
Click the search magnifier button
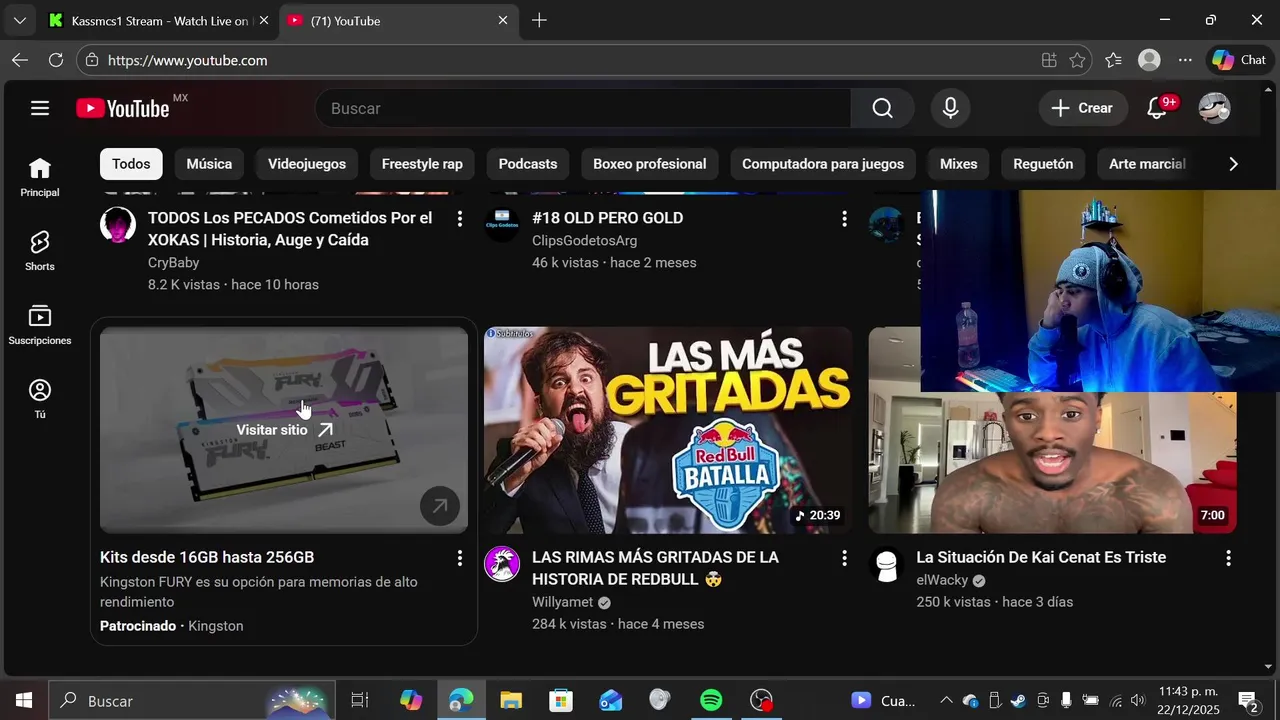coord(882,108)
